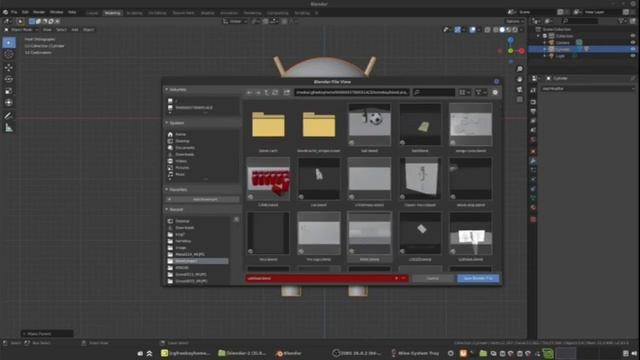Create new folder in file browser

click(287, 93)
